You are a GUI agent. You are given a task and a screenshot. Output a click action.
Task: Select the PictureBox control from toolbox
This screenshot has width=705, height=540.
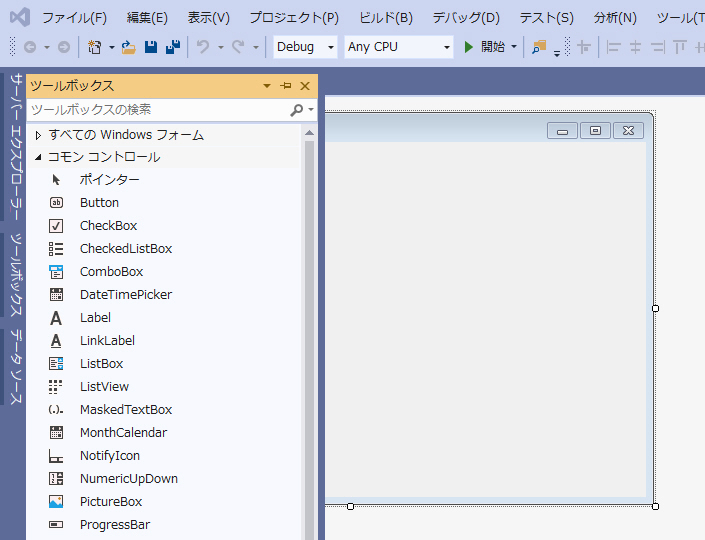[x=110, y=502]
